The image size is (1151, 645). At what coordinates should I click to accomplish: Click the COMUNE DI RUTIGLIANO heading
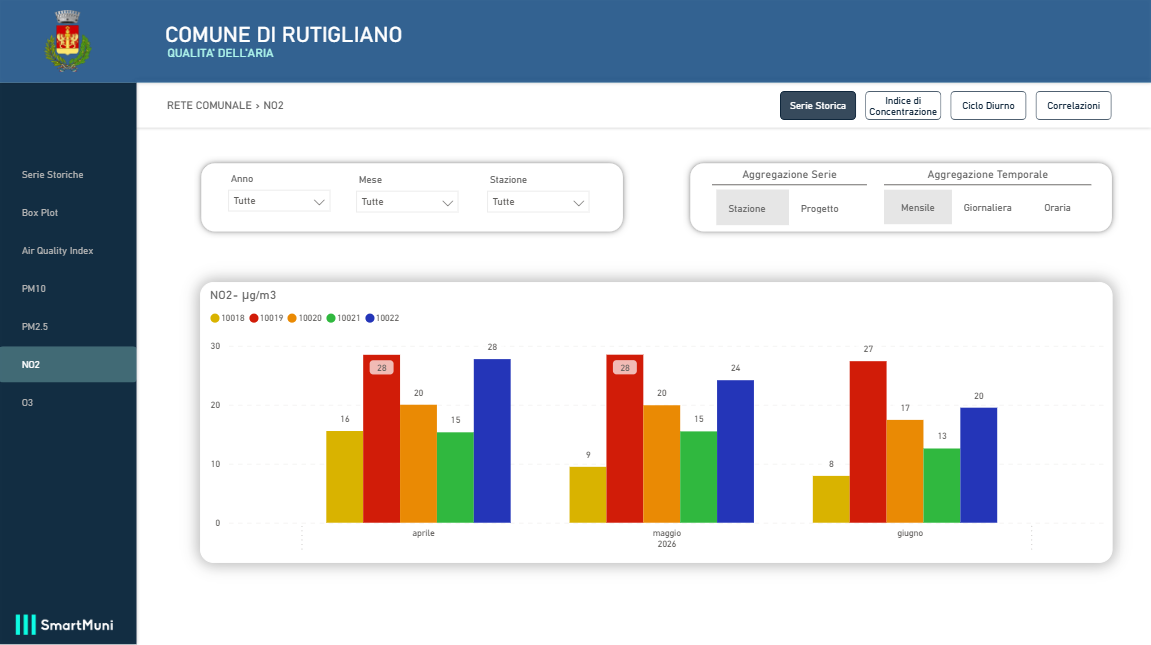283,34
